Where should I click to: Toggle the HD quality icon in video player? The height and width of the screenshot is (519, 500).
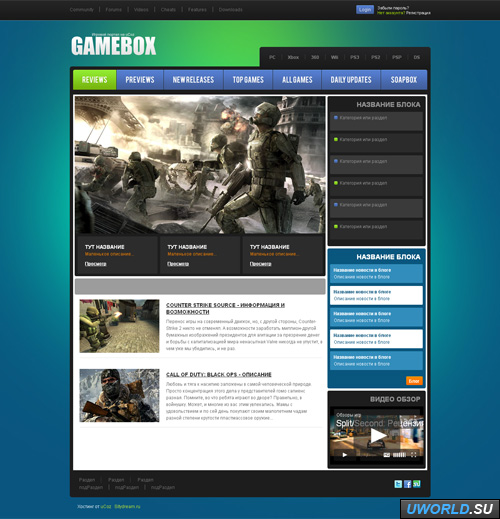387,455
